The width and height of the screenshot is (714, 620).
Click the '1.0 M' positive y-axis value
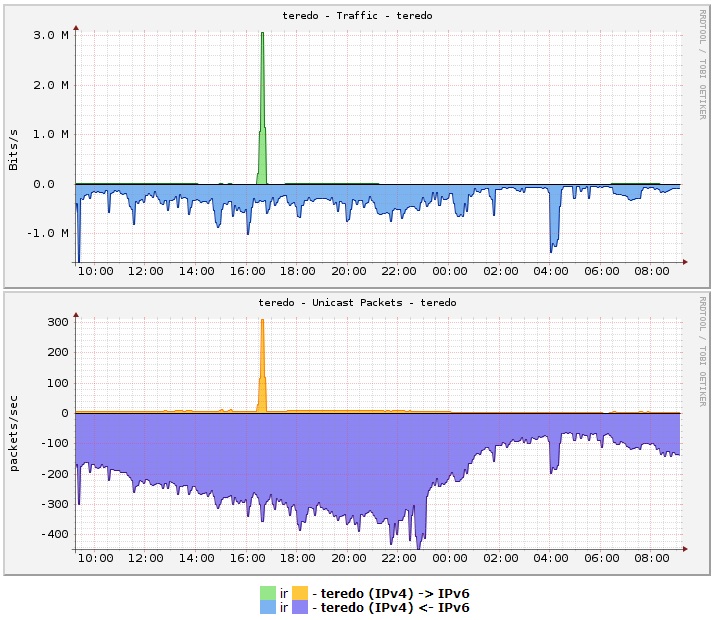point(51,134)
